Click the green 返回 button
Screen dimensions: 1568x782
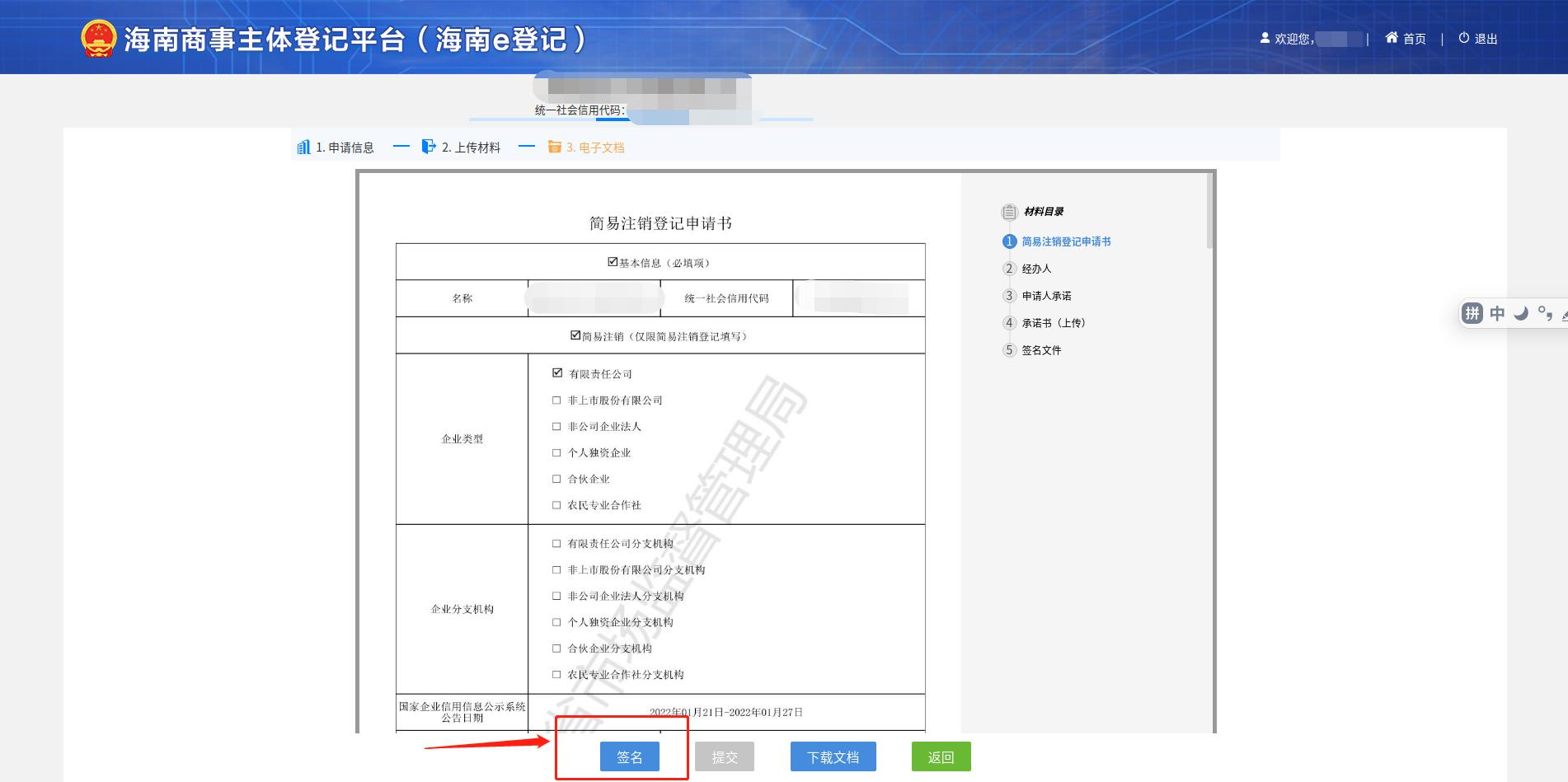941,756
